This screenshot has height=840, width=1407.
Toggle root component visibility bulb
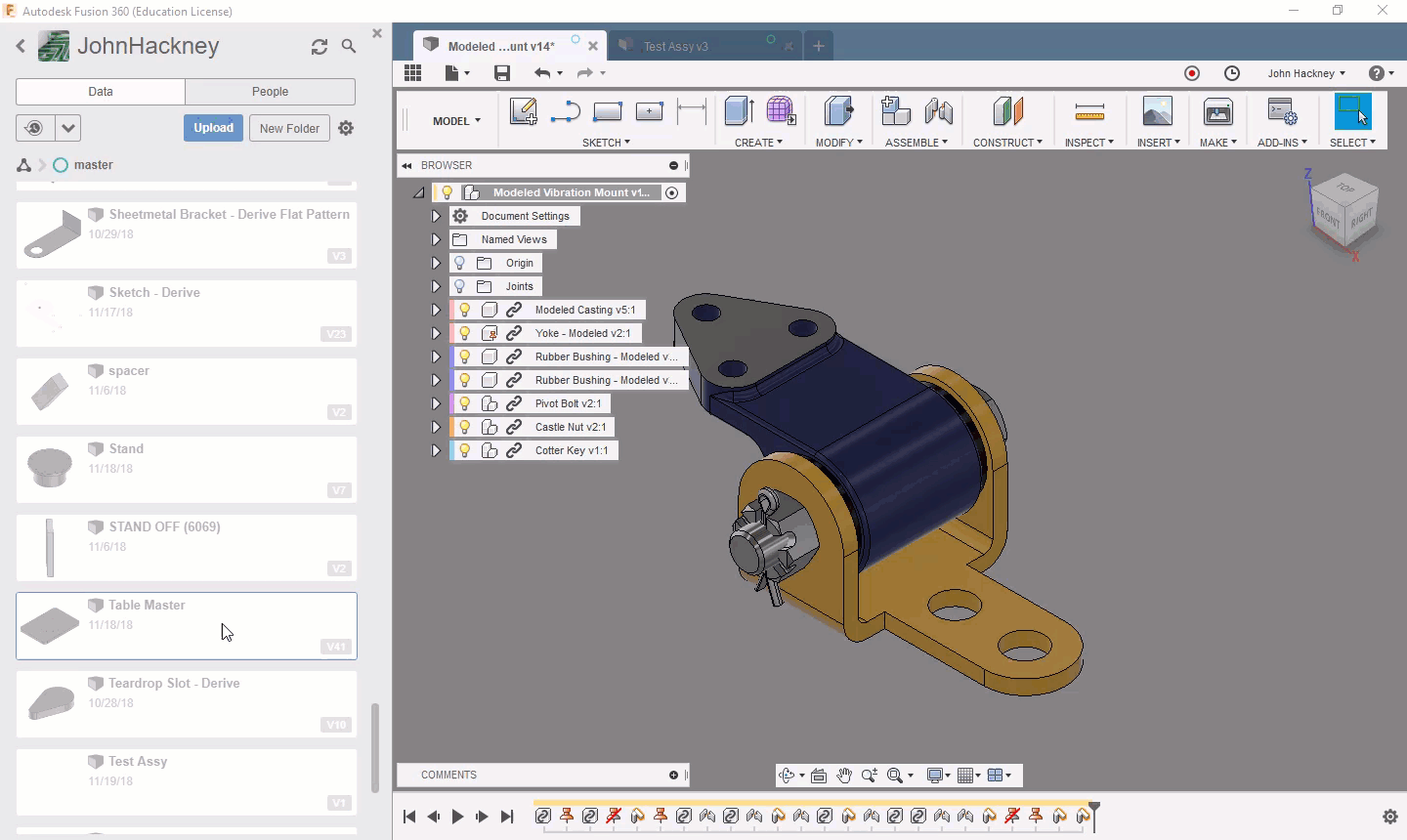[448, 192]
